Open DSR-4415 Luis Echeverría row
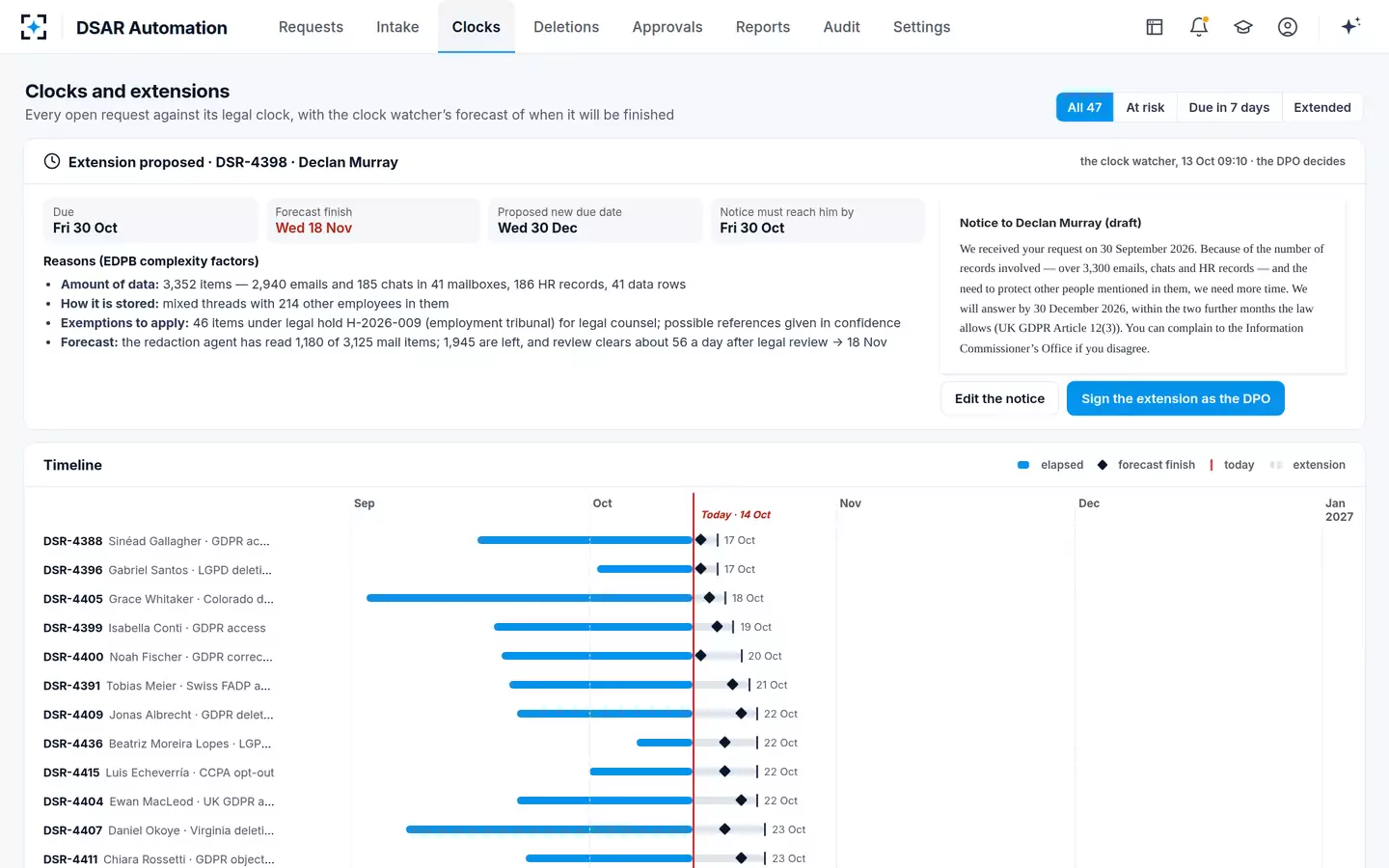Image resolution: width=1389 pixels, height=868 pixels. click(x=159, y=773)
